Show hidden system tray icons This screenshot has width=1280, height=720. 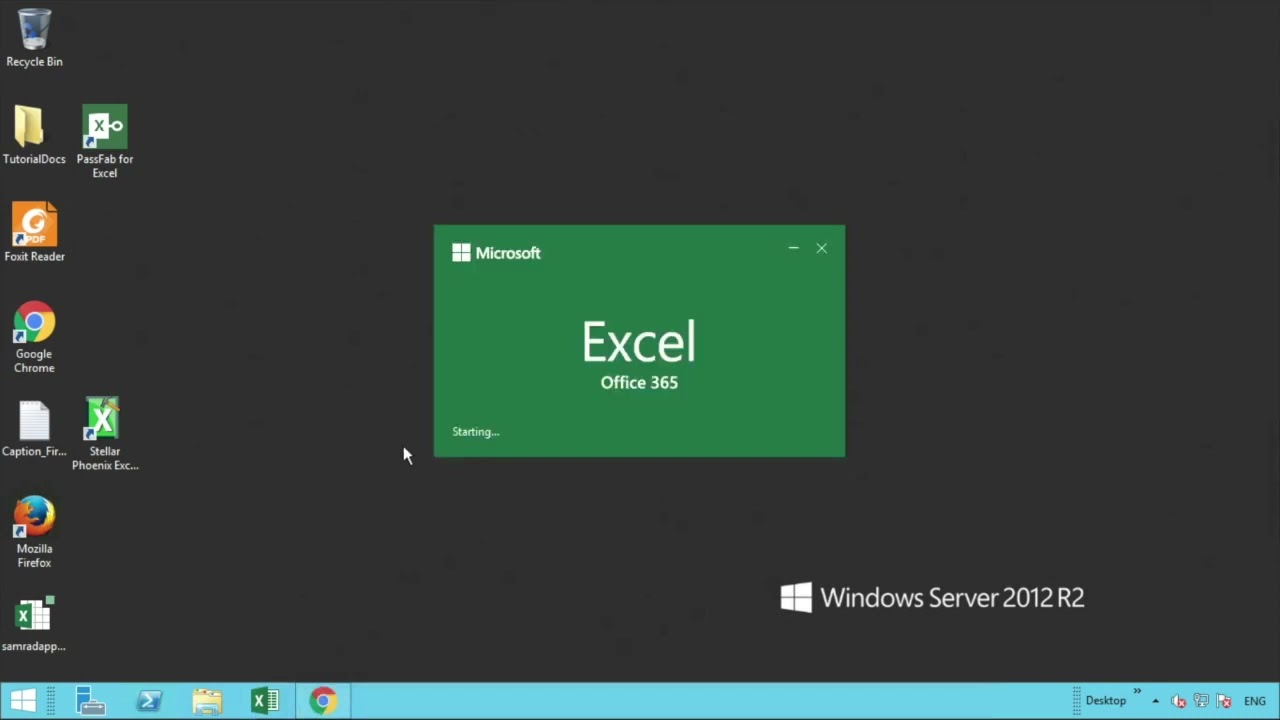[x=1155, y=701]
